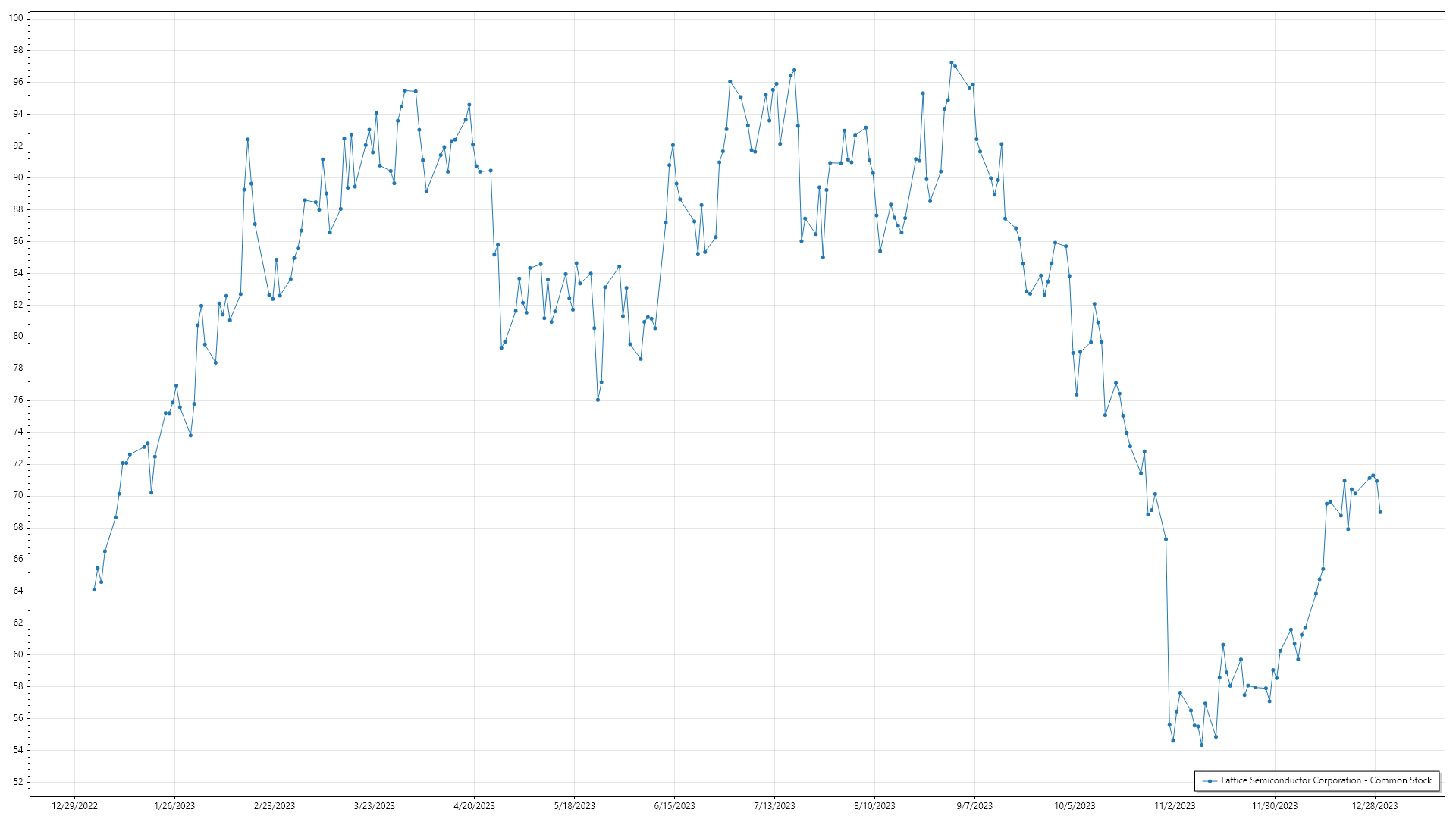Click the 64 y-axis tick label
1456x819 pixels.
(18, 591)
